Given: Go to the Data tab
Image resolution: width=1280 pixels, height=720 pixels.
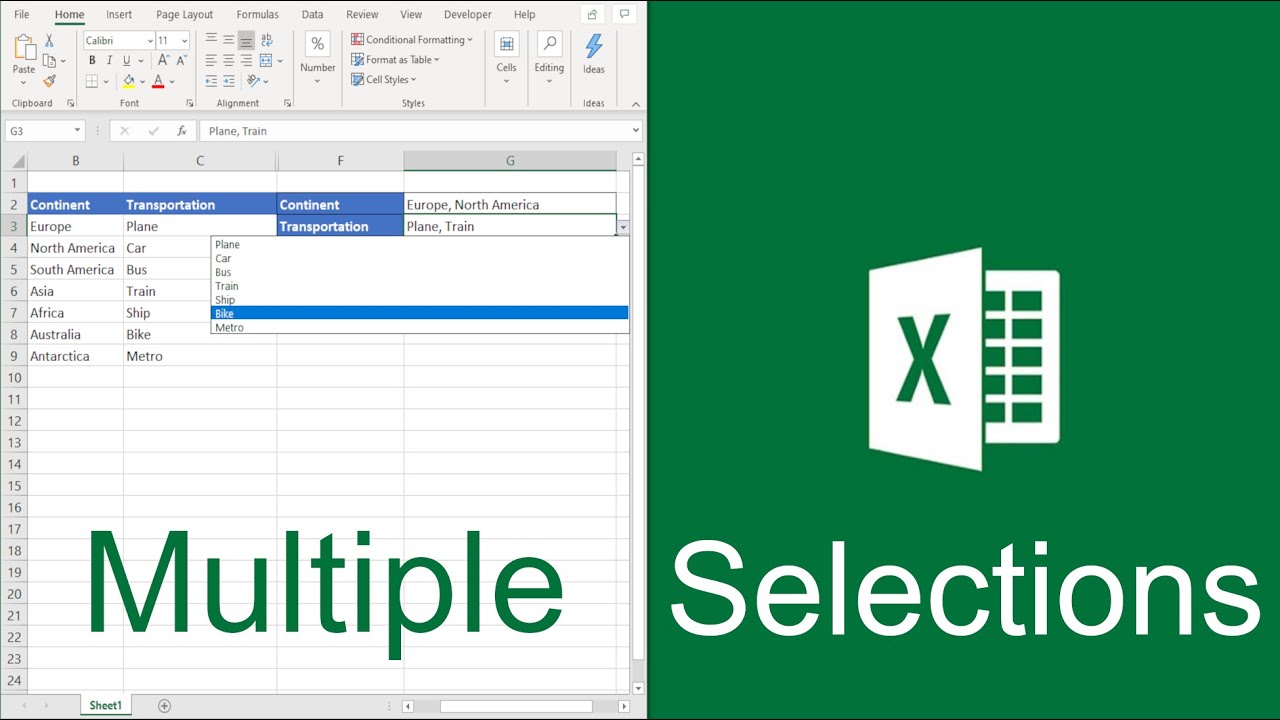Looking at the screenshot, I should coord(312,15).
